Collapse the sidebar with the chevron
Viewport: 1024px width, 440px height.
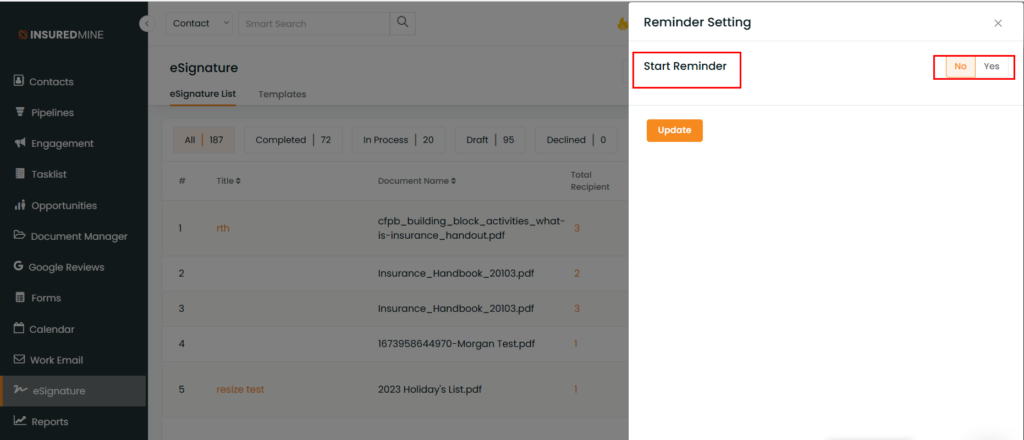point(146,24)
